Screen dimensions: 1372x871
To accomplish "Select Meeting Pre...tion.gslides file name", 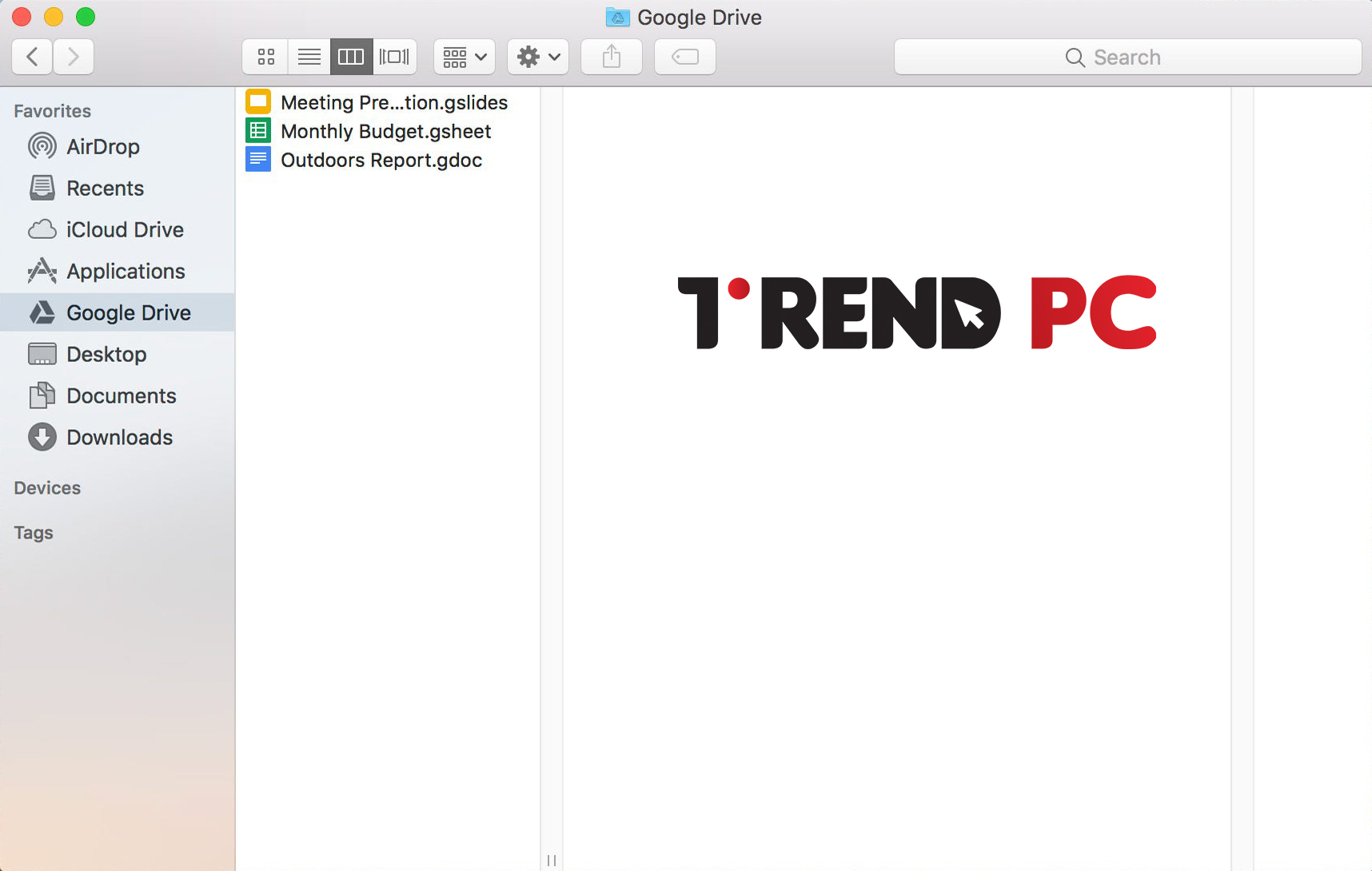I will click(x=394, y=102).
